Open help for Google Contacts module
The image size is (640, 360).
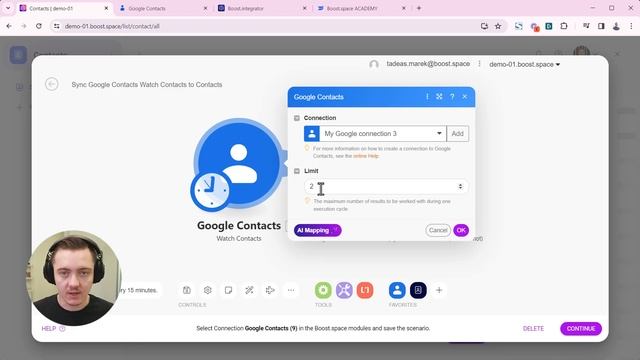pyautogui.click(x=452, y=97)
